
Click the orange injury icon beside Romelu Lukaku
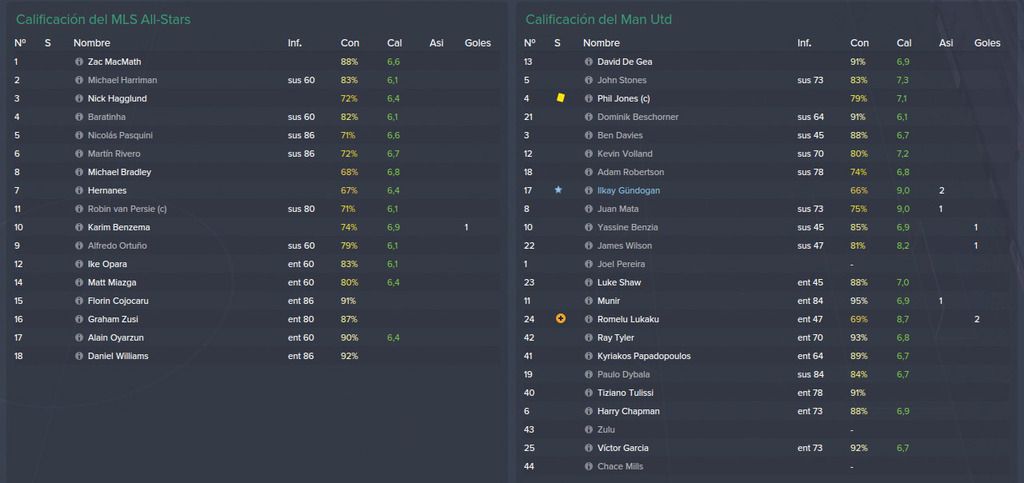coord(560,319)
